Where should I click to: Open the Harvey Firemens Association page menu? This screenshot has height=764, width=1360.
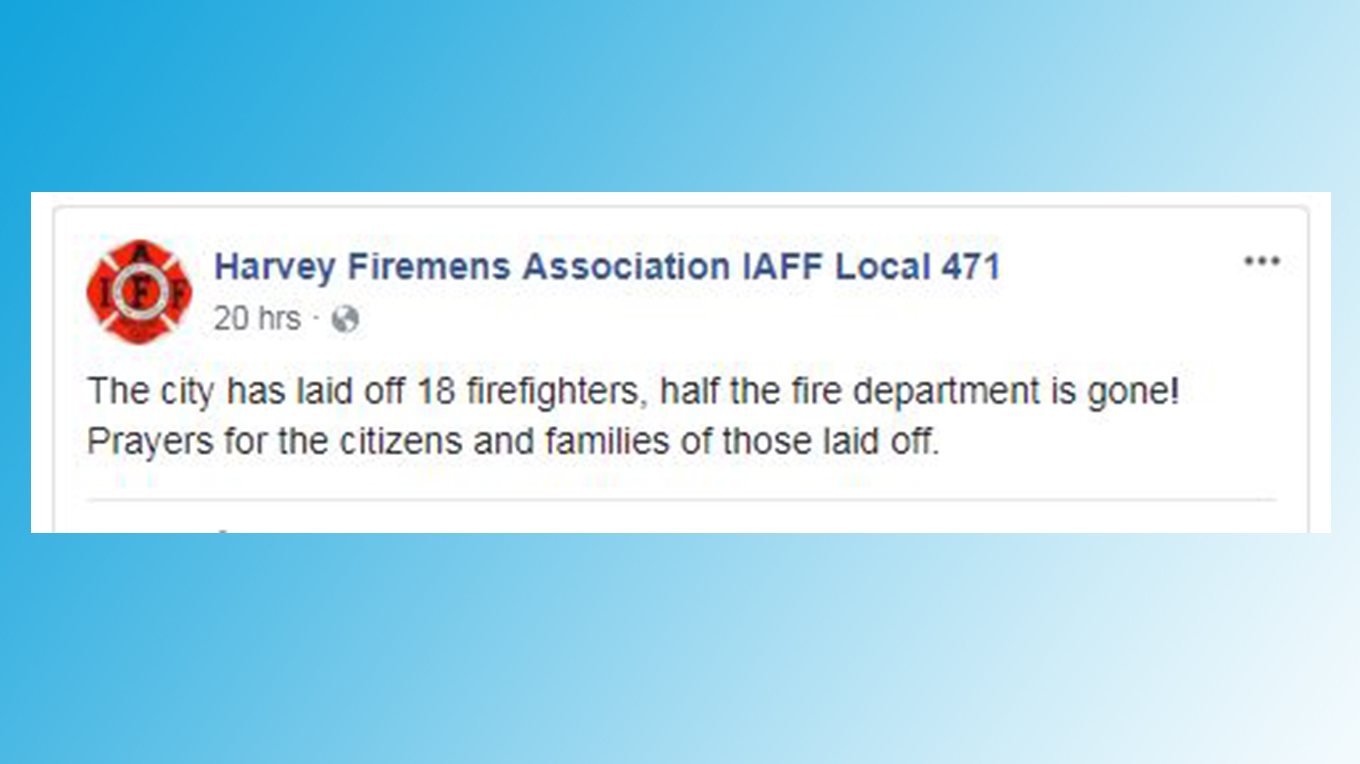pyautogui.click(x=1263, y=261)
